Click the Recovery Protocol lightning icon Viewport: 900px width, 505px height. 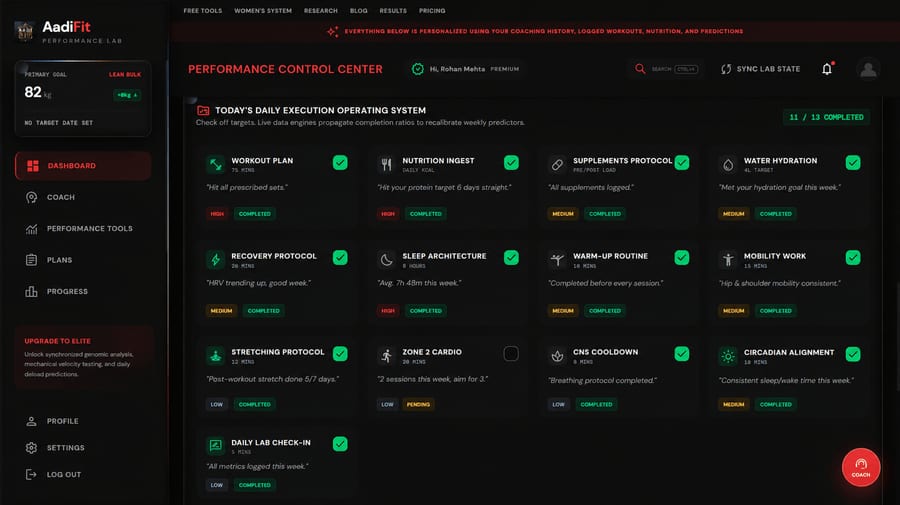[x=215, y=260]
